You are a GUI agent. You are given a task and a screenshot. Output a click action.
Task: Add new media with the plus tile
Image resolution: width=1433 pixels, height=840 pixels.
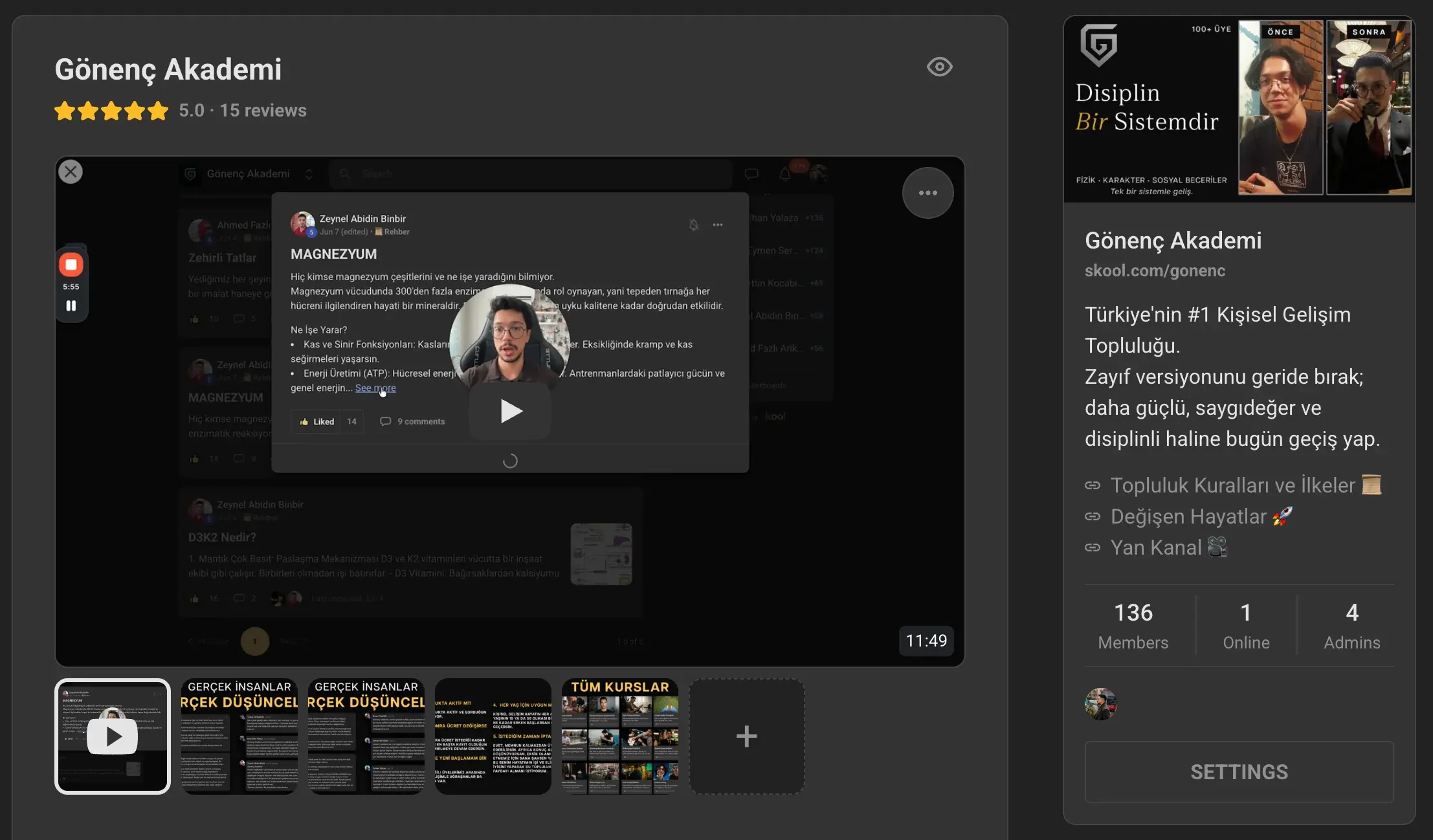[746, 736]
